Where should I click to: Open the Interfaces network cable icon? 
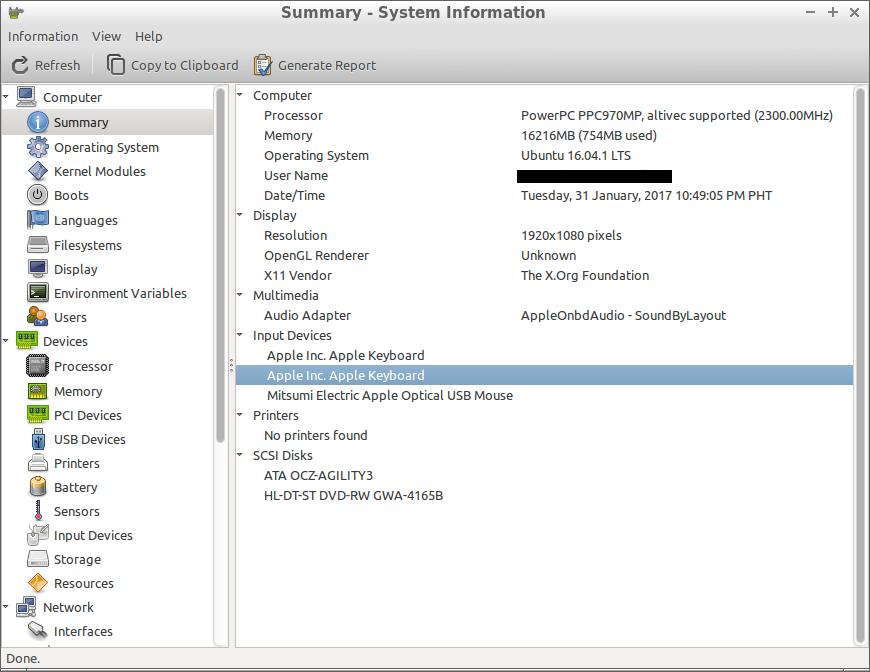coord(38,631)
